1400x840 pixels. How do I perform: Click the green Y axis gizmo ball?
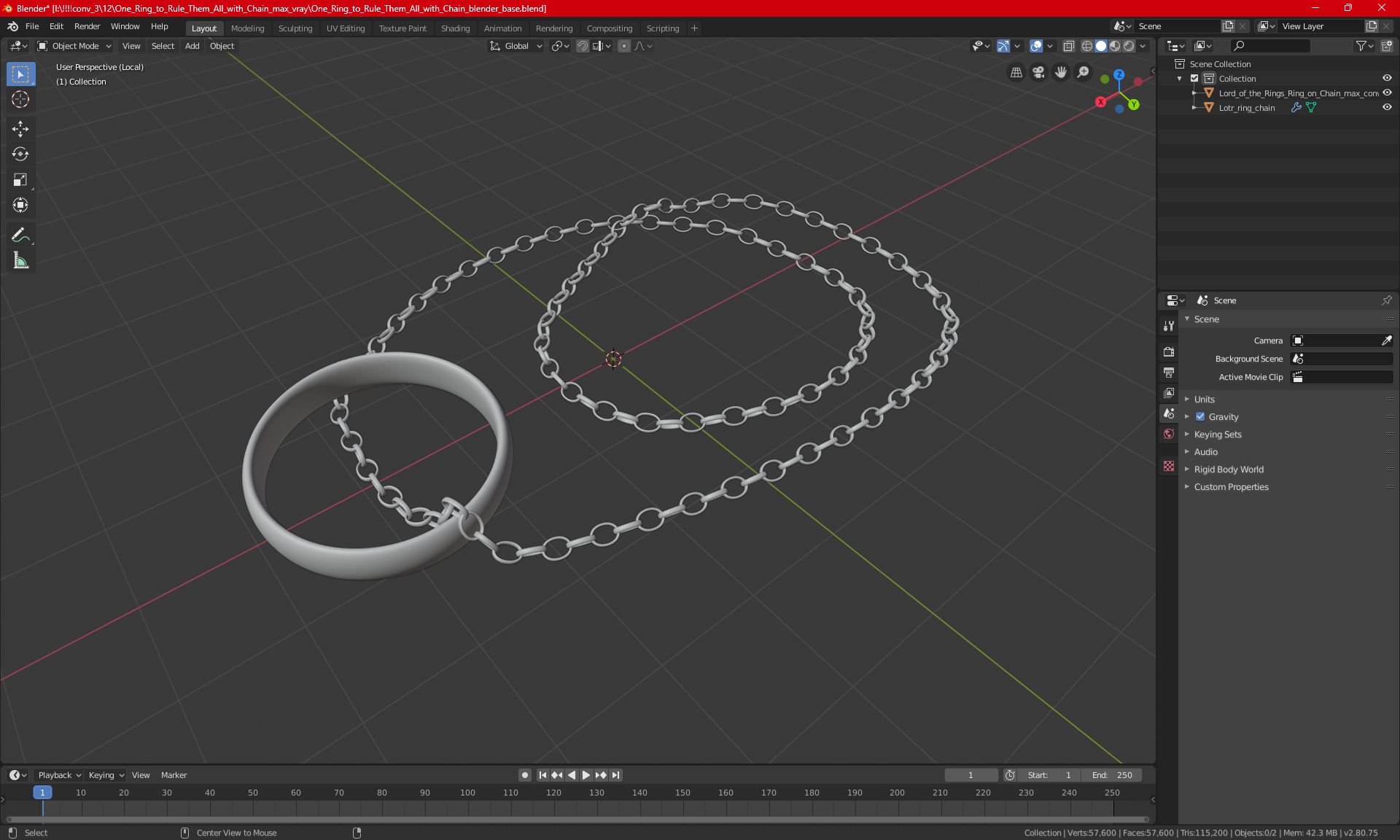1134,105
